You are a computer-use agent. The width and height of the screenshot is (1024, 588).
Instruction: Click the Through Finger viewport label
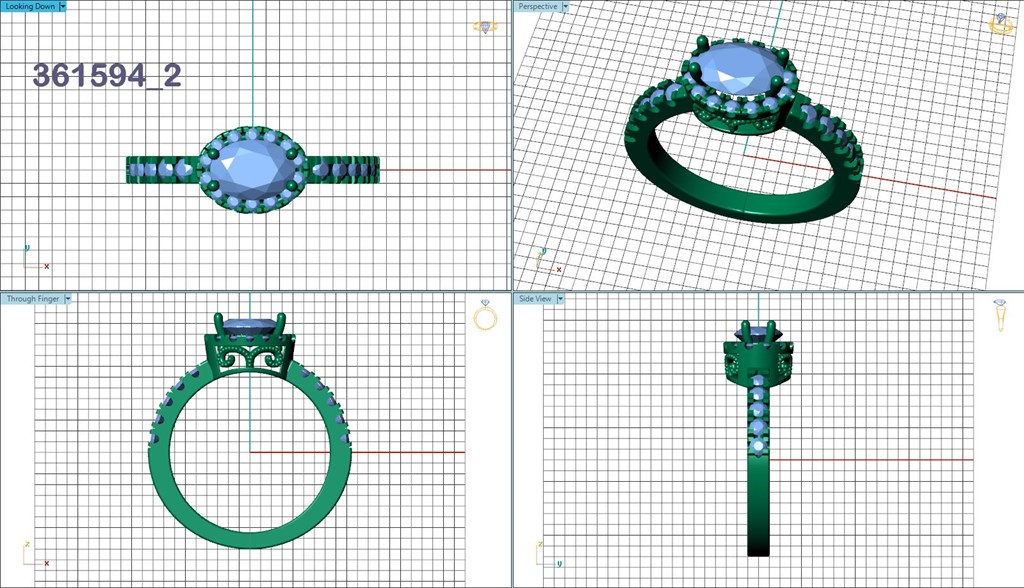33,299
